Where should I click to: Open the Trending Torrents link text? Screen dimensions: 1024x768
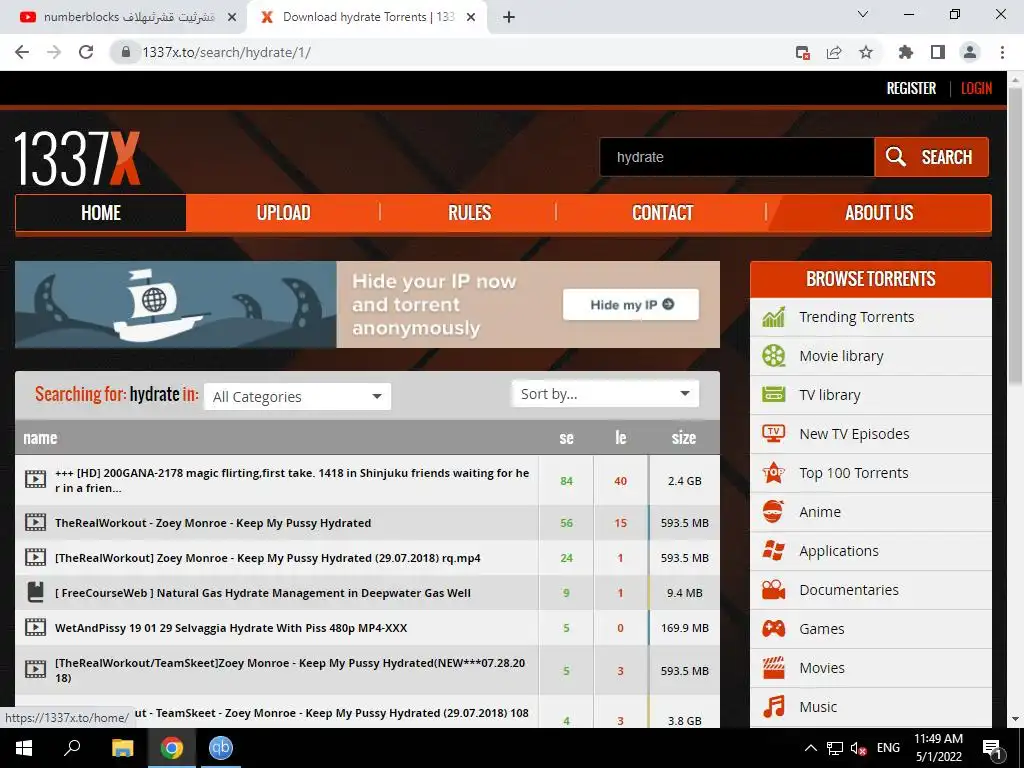857,317
